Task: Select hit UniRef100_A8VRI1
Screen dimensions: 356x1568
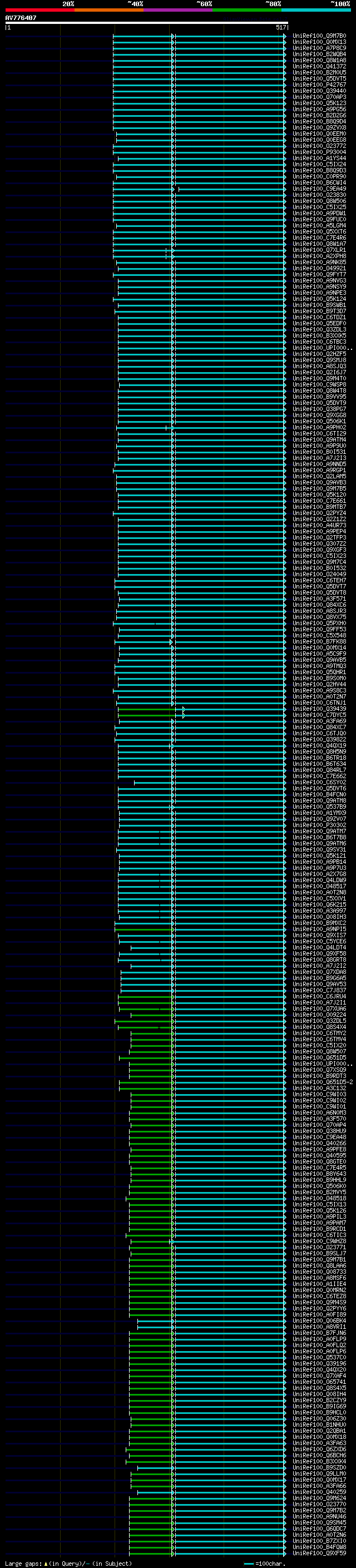Action: coord(319,1327)
